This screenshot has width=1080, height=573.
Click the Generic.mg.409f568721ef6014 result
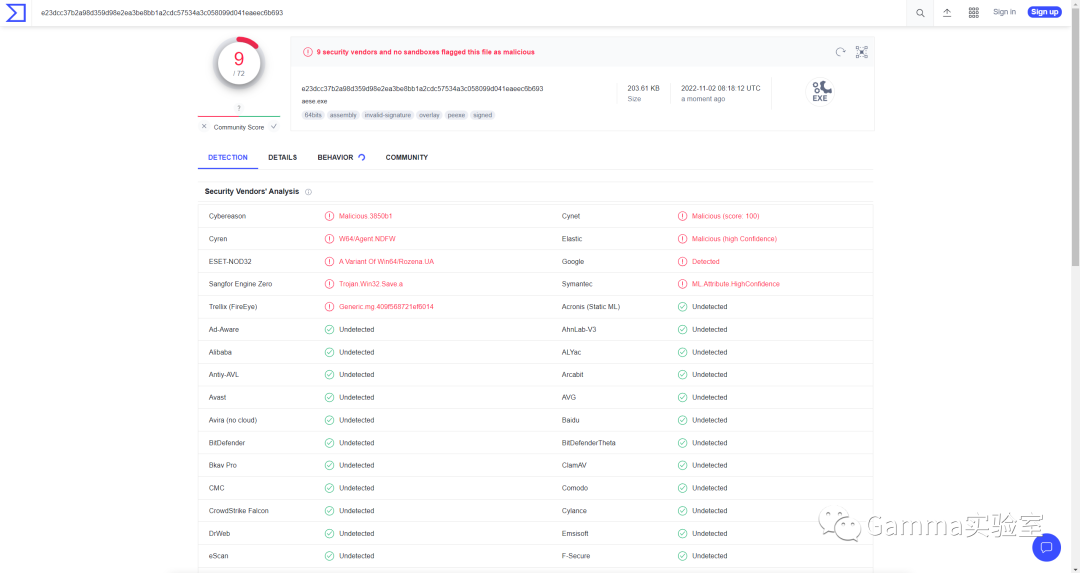tap(386, 306)
